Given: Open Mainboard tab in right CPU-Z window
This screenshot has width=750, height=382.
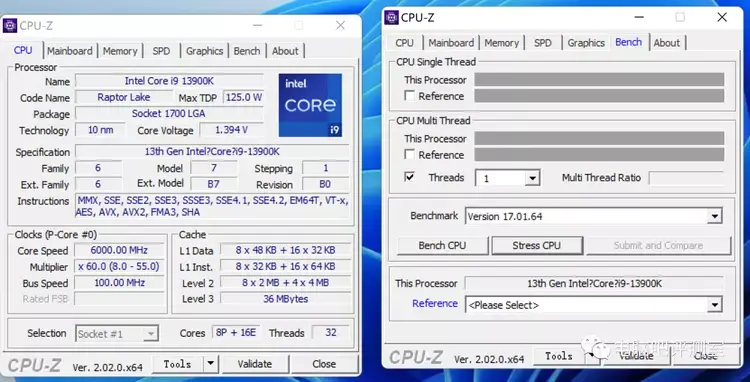Looking at the screenshot, I should [x=451, y=43].
